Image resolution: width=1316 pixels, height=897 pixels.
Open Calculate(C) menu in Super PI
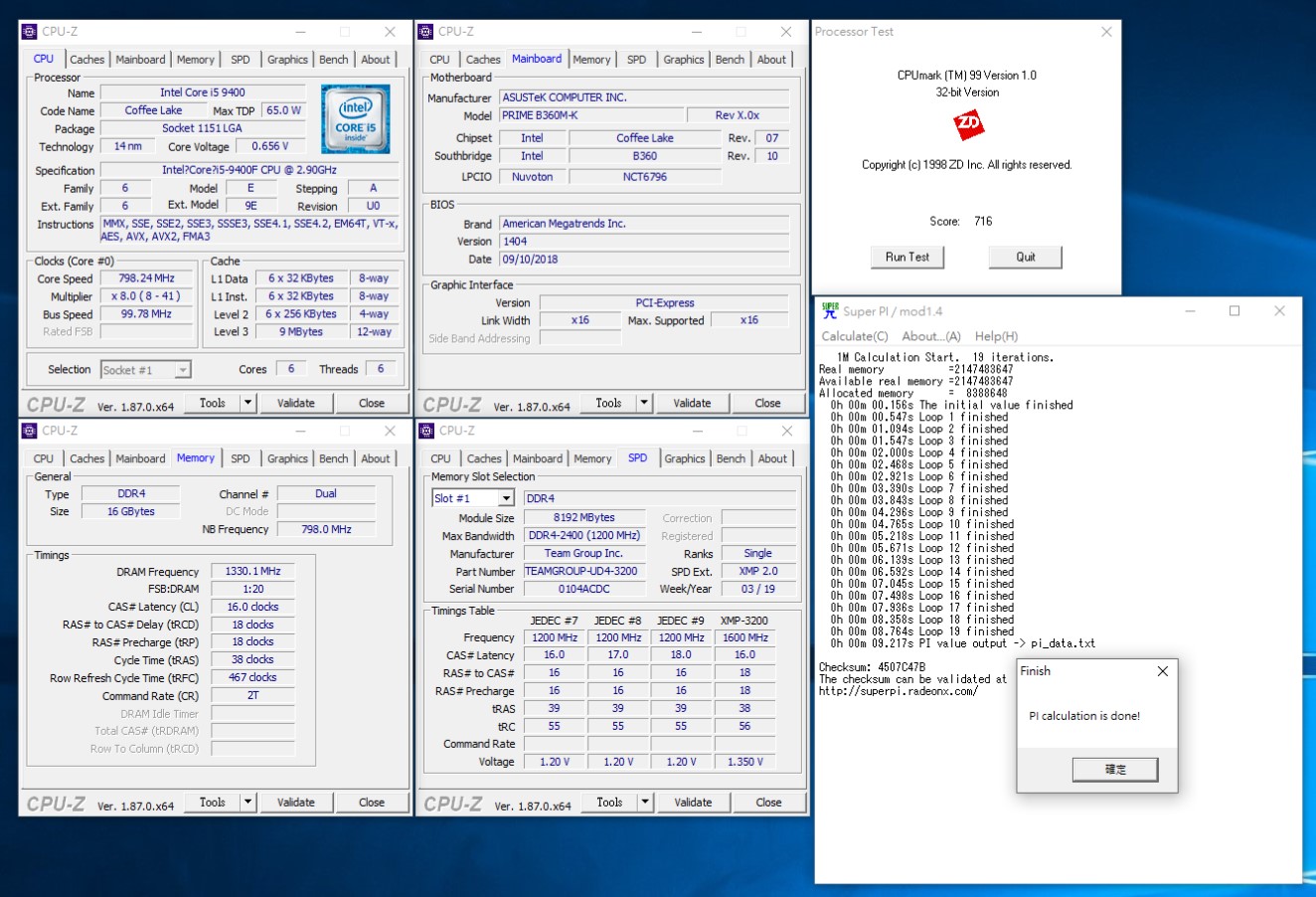point(855,336)
